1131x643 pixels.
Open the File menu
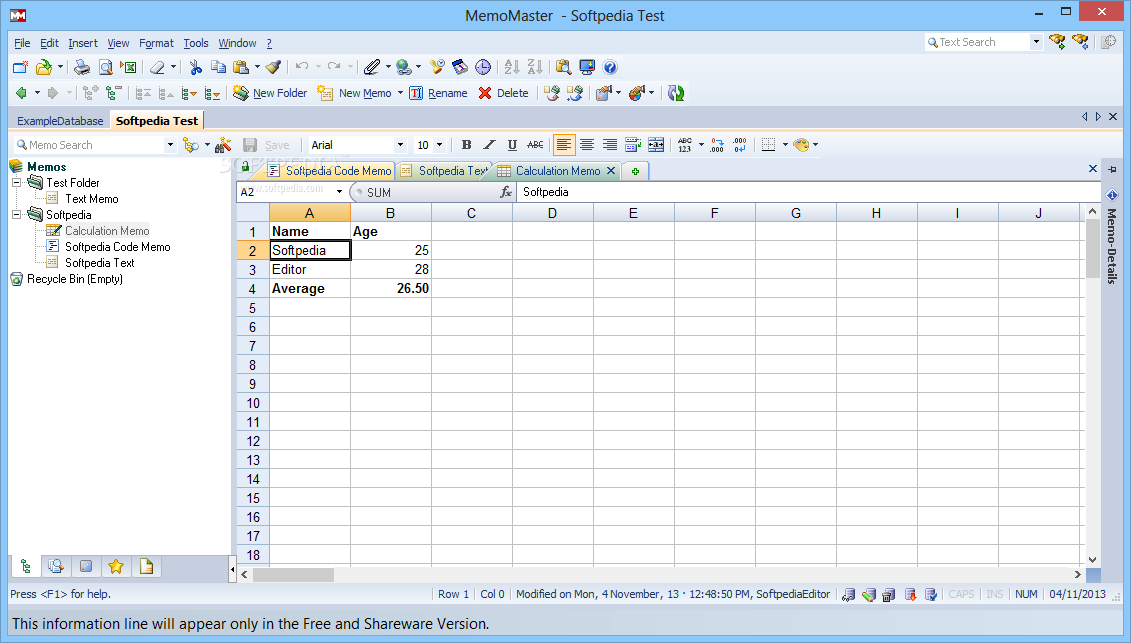[22, 43]
